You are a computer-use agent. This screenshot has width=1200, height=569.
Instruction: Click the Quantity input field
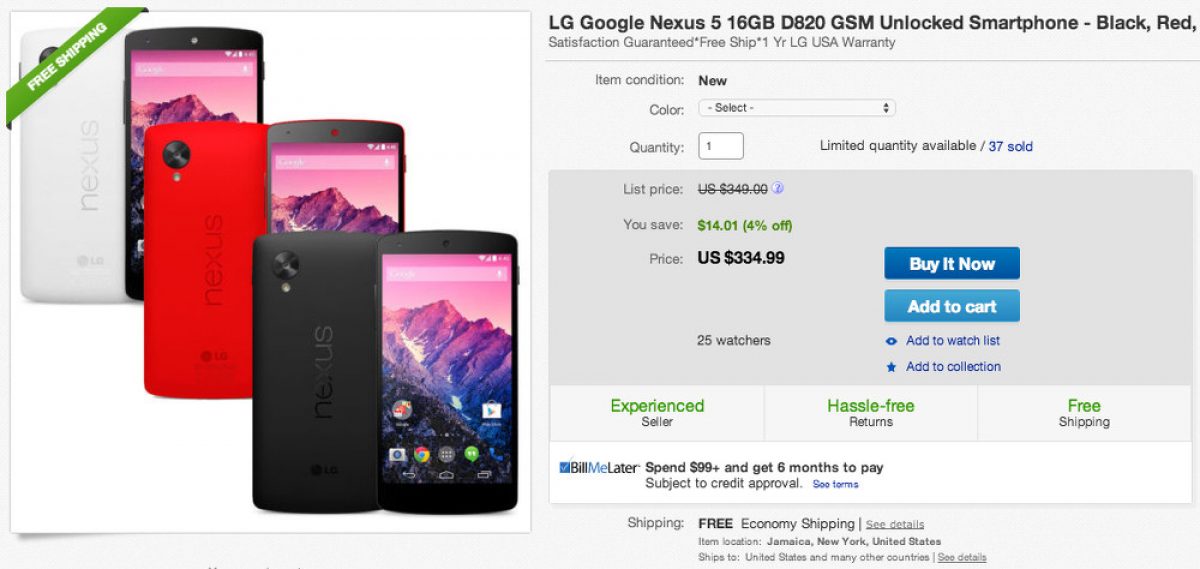point(720,146)
